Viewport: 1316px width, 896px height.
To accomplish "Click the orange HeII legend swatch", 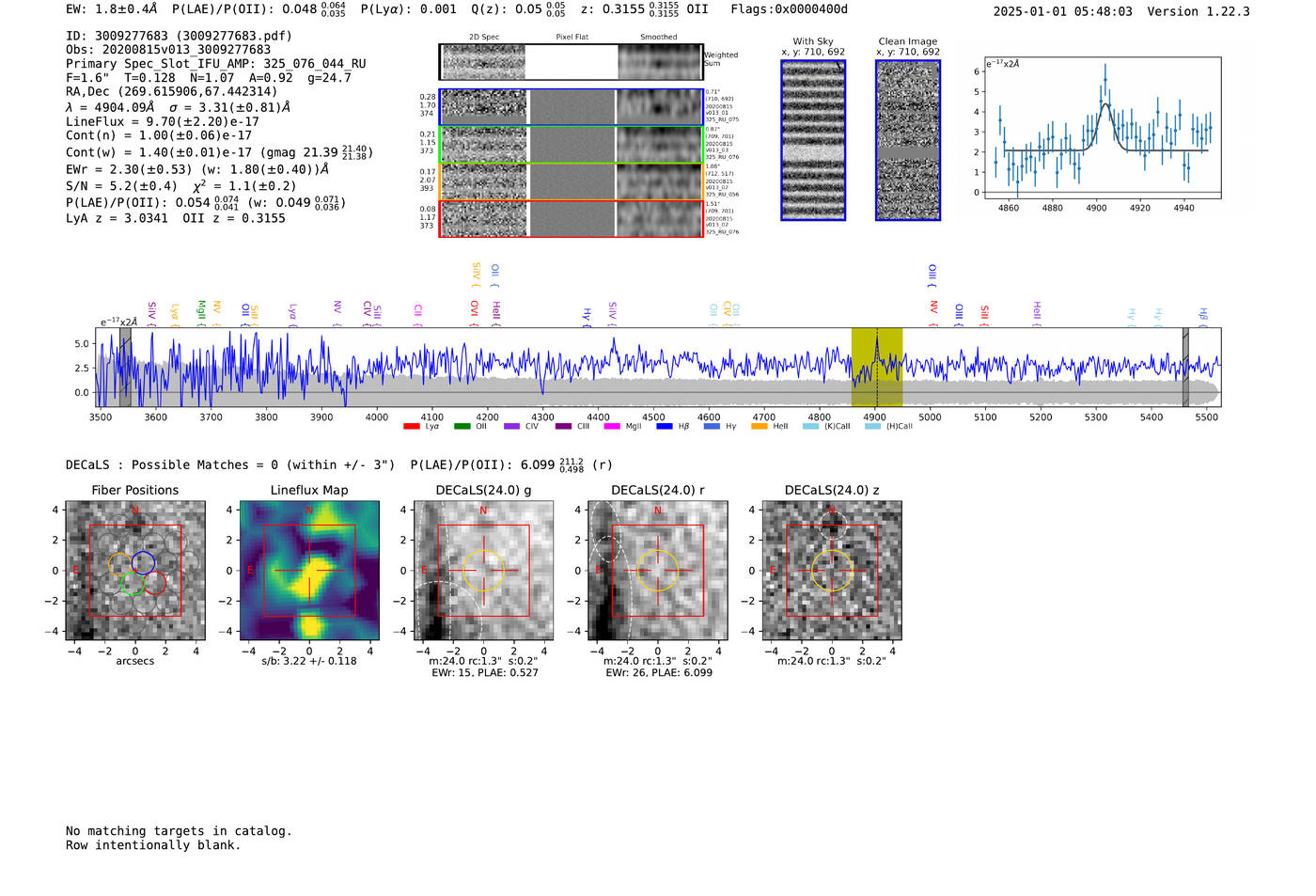I will click(760, 426).
